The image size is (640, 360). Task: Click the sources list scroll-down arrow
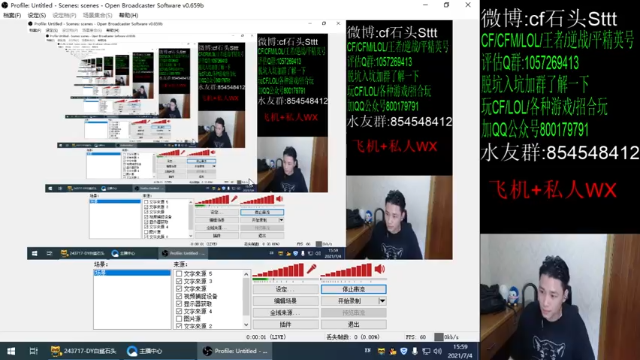246,325
